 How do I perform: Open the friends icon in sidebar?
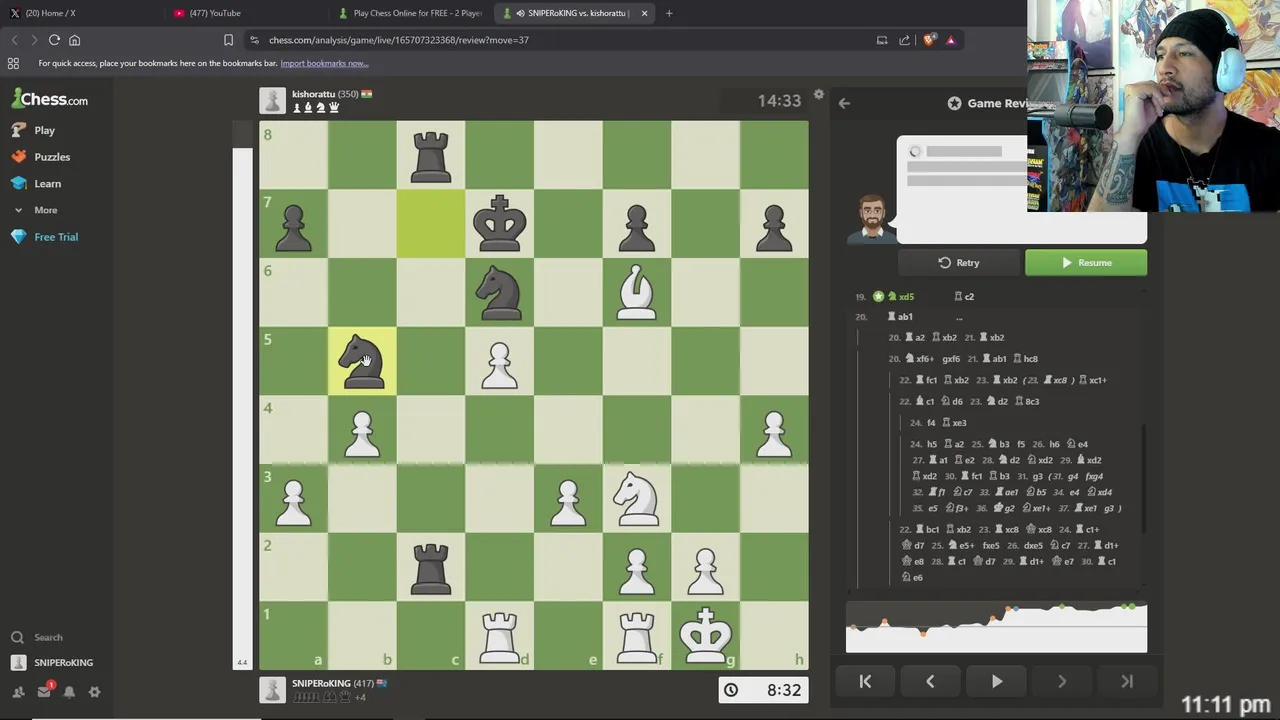pyautogui.click(x=18, y=692)
